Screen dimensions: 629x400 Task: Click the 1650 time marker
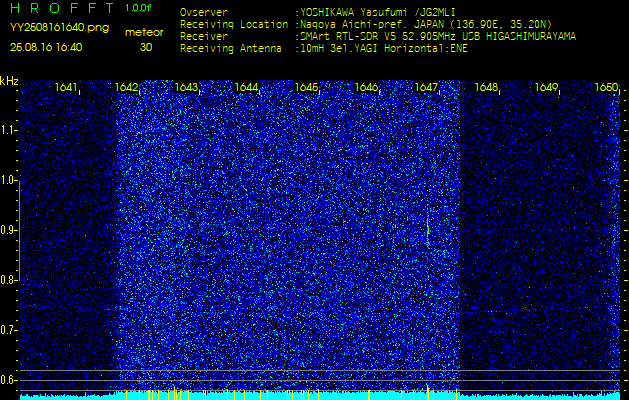pos(606,87)
